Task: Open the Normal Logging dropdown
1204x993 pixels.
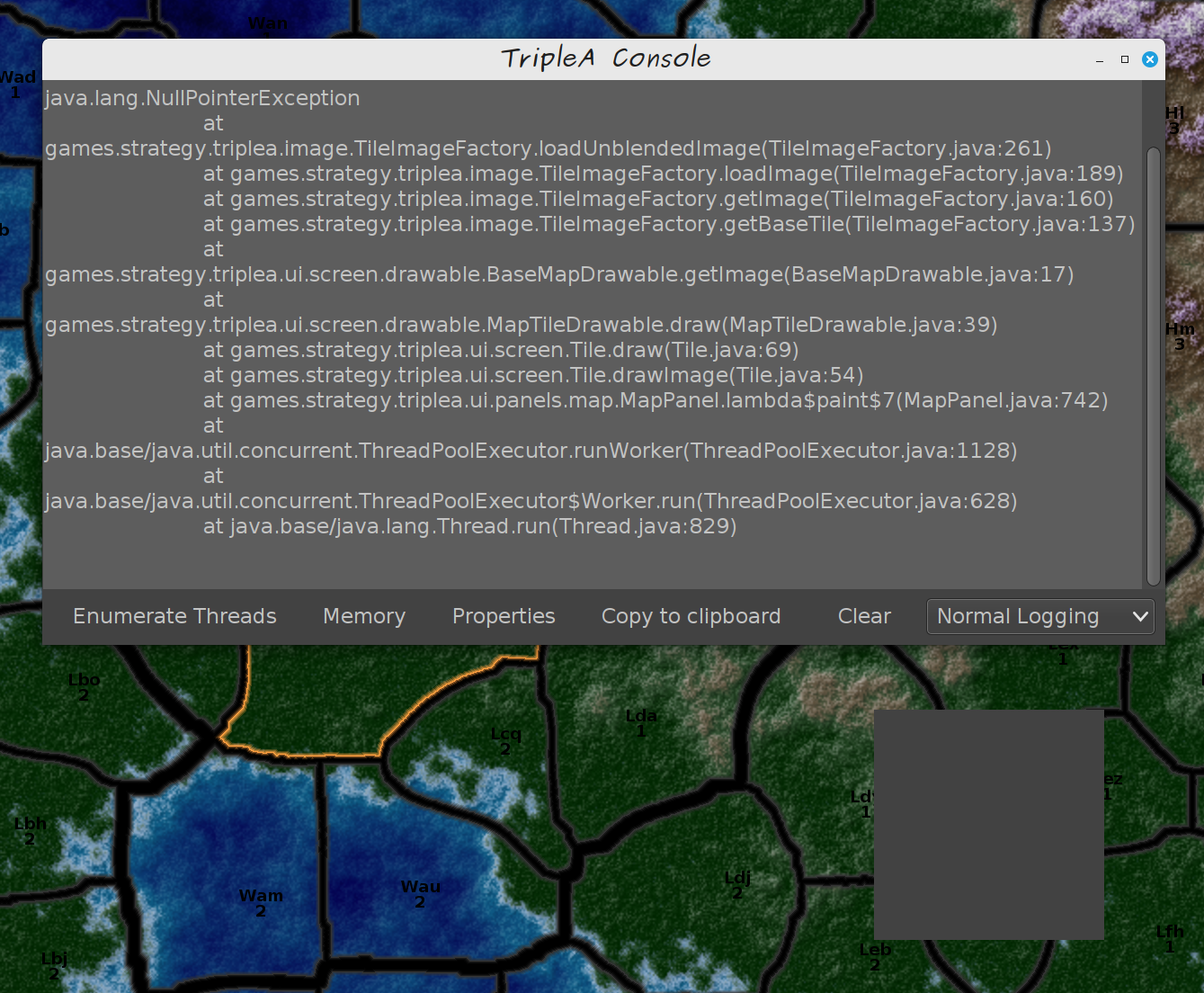Action: click(1040, 617)
